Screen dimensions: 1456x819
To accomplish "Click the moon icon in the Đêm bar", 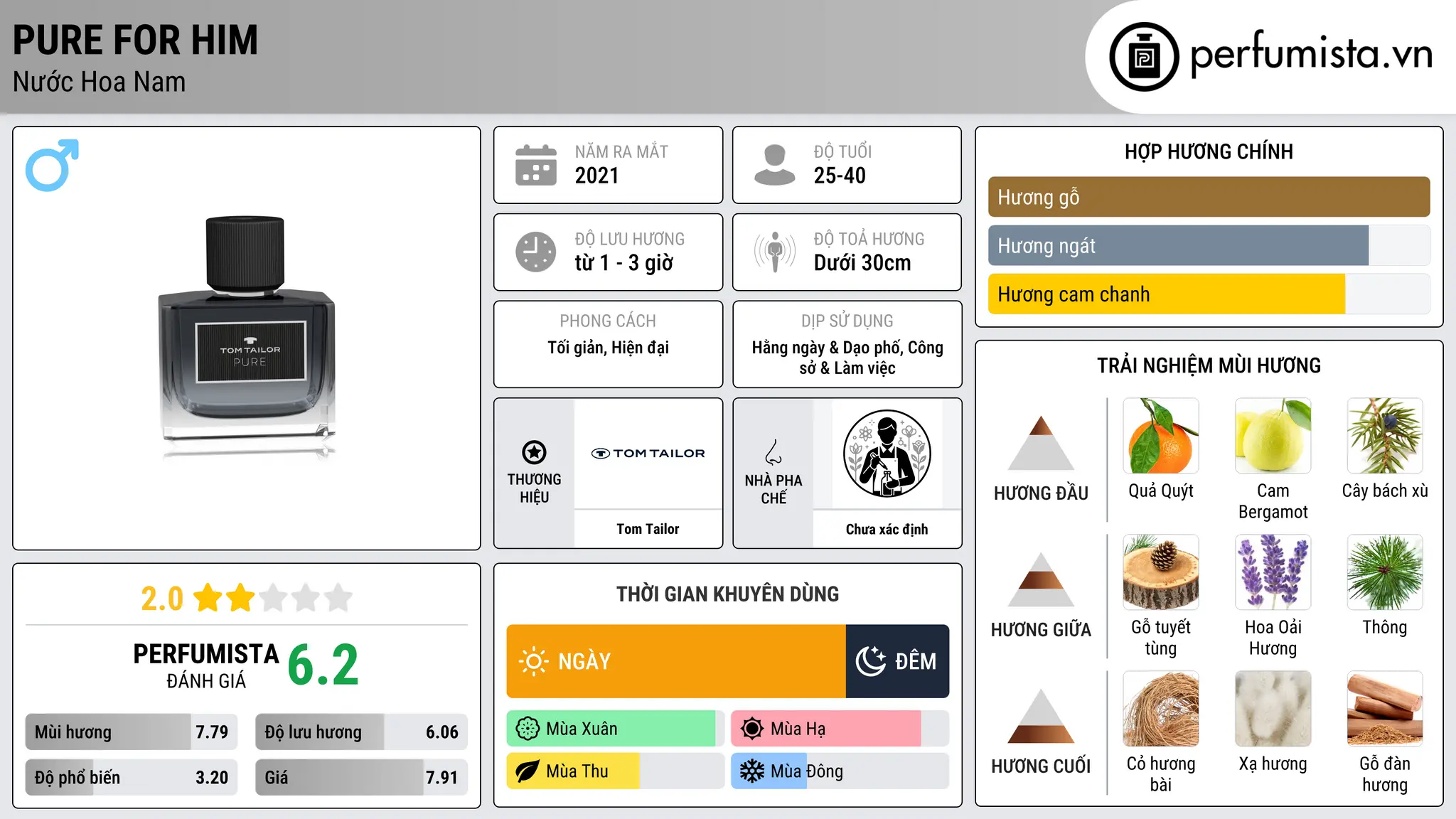I will 870,661.
